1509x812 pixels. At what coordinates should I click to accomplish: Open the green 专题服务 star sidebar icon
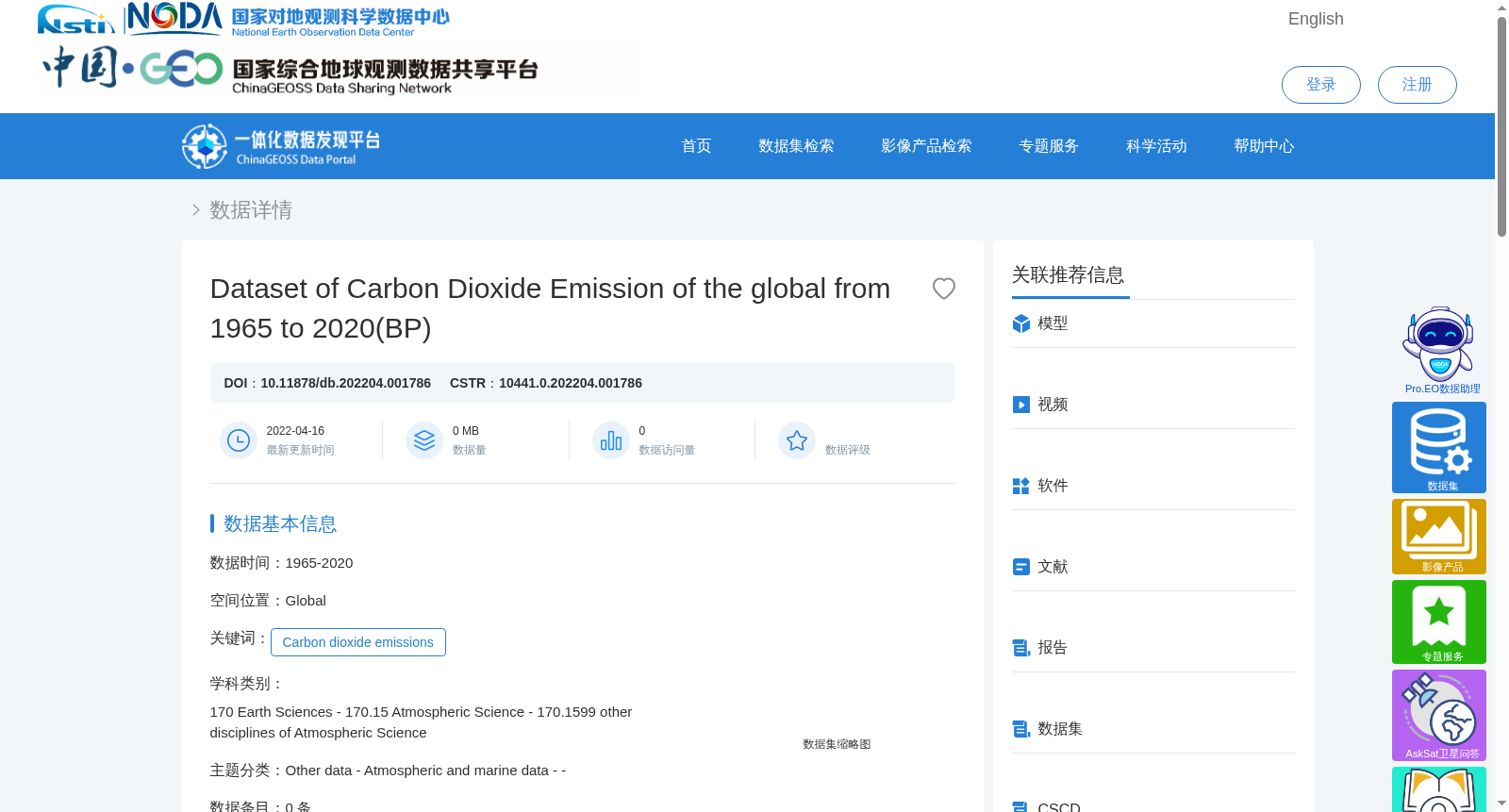pos(1439,621)
